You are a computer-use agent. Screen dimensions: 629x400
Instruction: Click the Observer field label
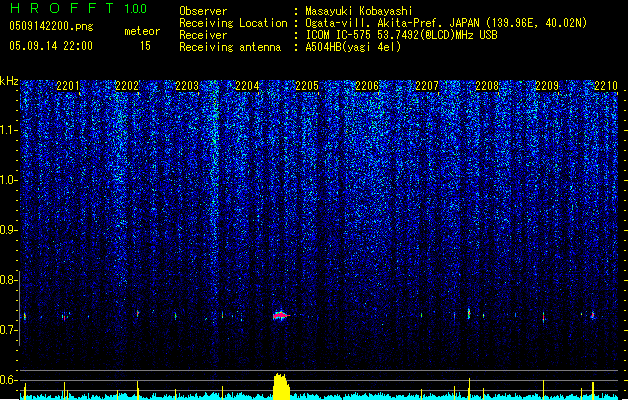tap(203, 11)
